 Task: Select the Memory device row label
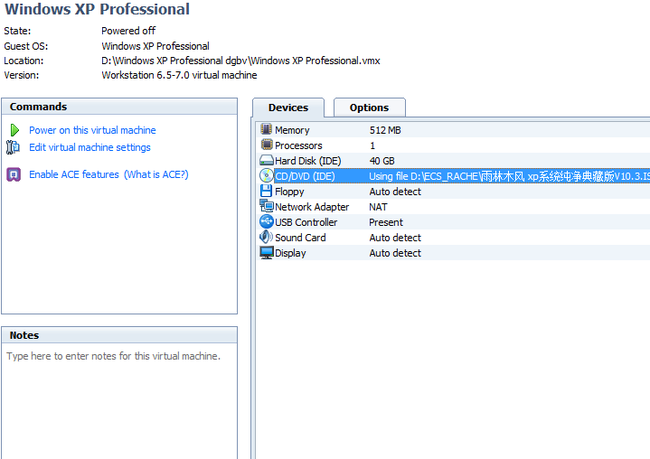[292, 130]
